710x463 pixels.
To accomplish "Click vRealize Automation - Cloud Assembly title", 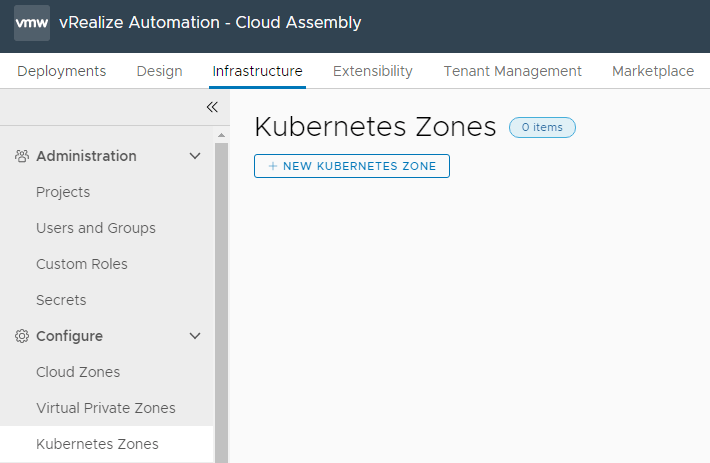I will point(210,23).
